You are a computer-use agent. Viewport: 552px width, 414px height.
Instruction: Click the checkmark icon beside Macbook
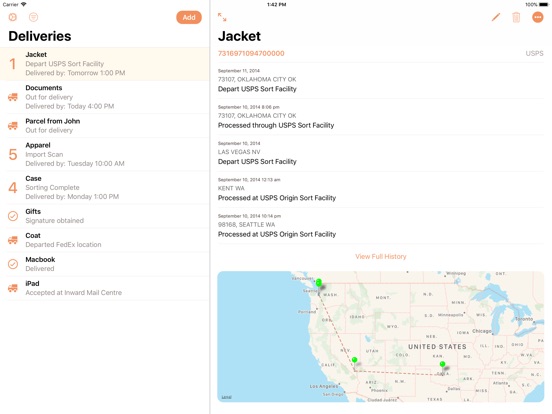(13, 264)
